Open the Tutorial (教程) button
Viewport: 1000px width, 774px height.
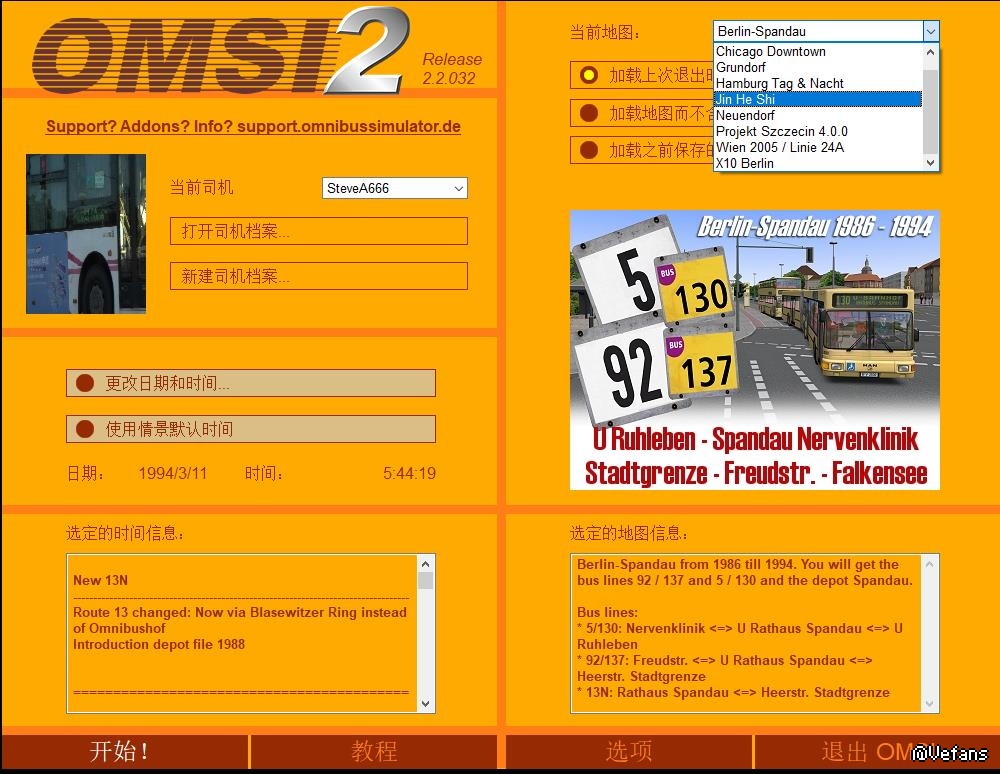coord(374,752)
